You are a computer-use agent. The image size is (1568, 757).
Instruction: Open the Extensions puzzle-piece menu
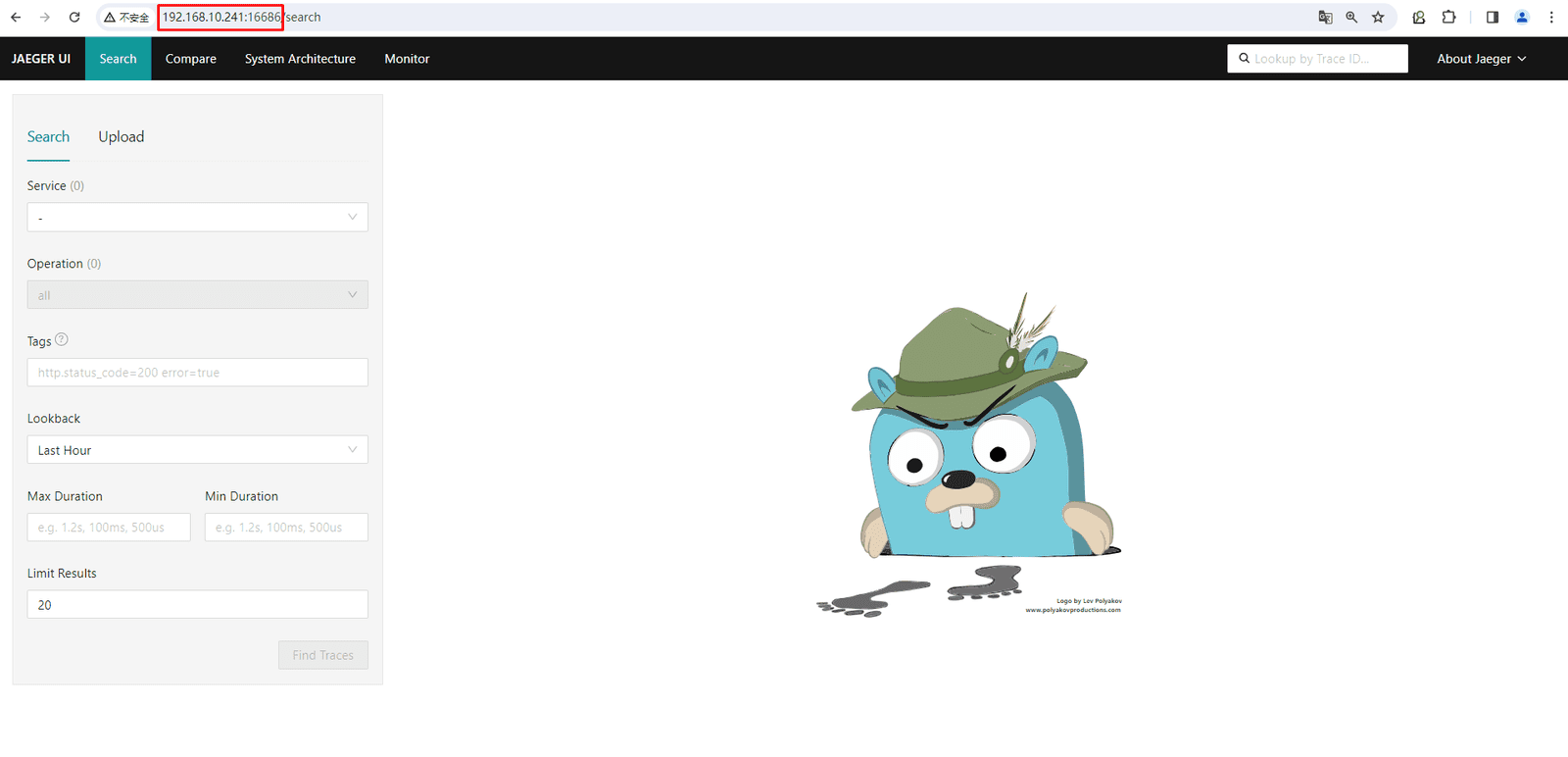(x=1448, y=17)
